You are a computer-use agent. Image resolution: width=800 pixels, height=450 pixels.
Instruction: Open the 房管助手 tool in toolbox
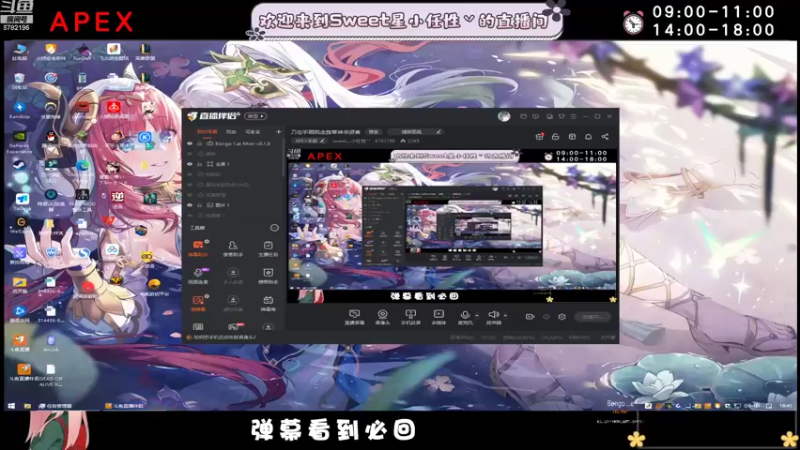click(233, 248)
